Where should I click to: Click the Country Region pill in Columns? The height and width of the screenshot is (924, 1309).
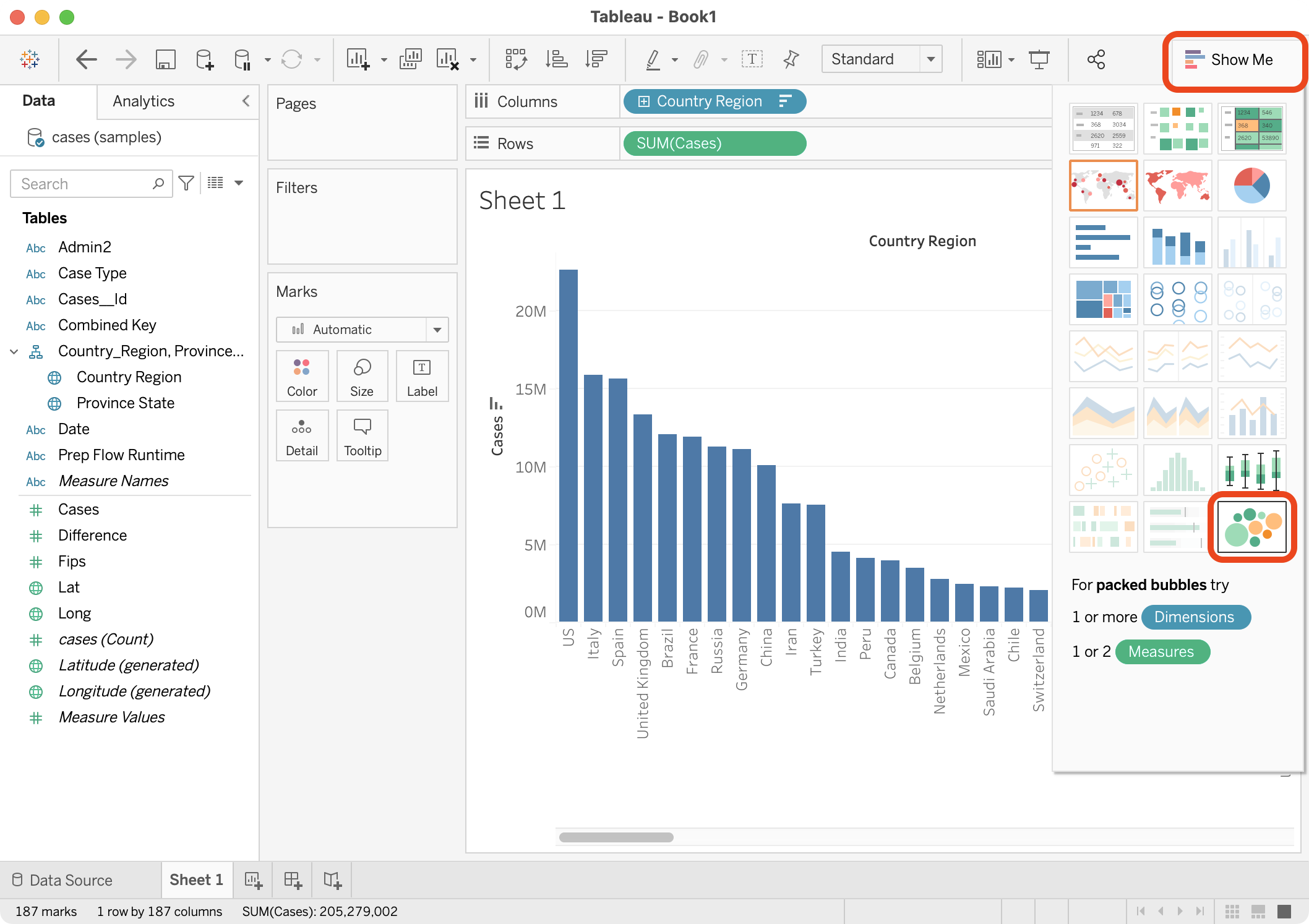(x=709, y=101)
